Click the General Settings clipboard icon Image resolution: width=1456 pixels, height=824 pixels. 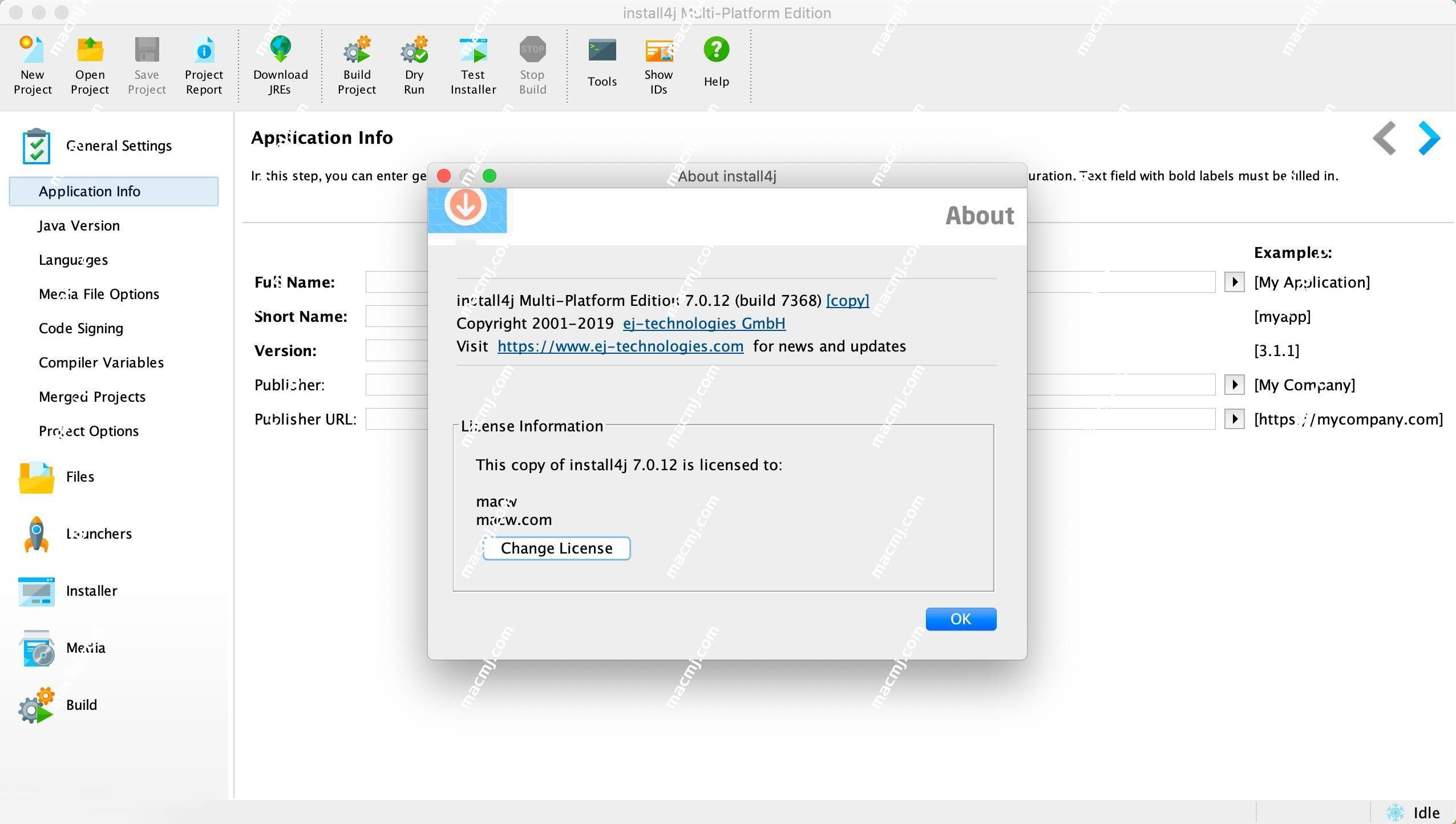click(x=36, y=146)
